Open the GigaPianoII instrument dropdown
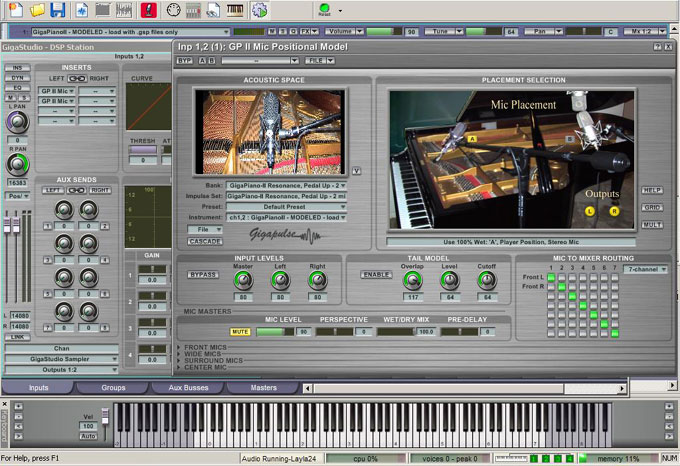 point(130,32)
